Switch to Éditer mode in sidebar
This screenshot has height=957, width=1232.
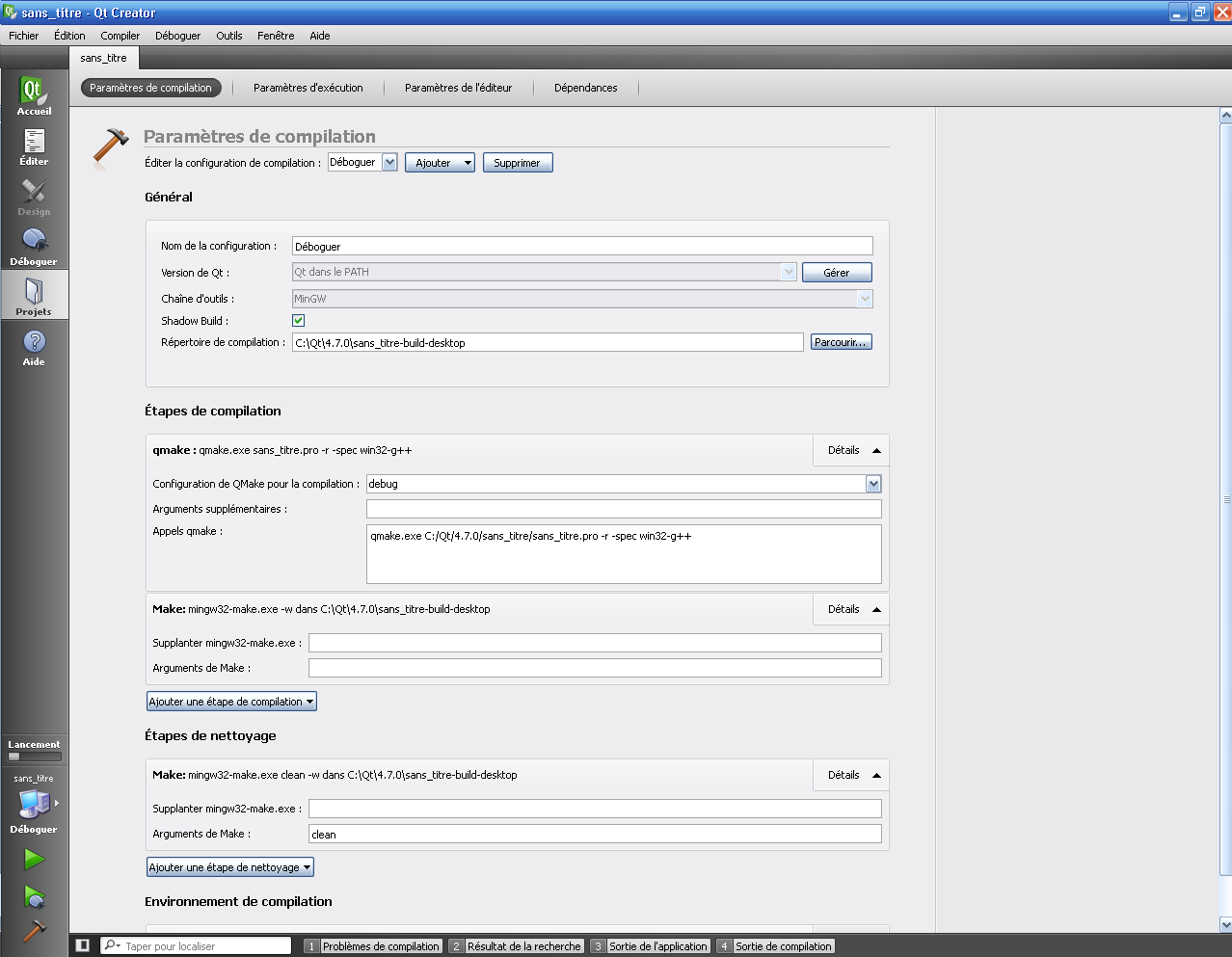(34, 146)
